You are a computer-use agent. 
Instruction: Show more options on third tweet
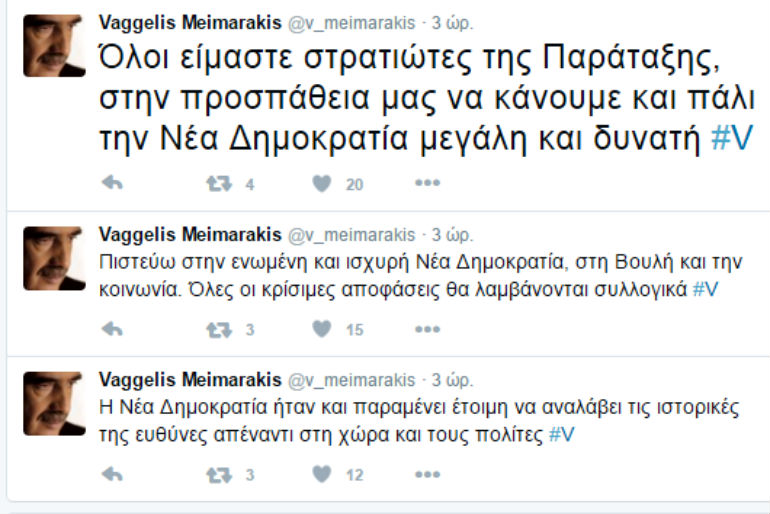coord(427,475)
